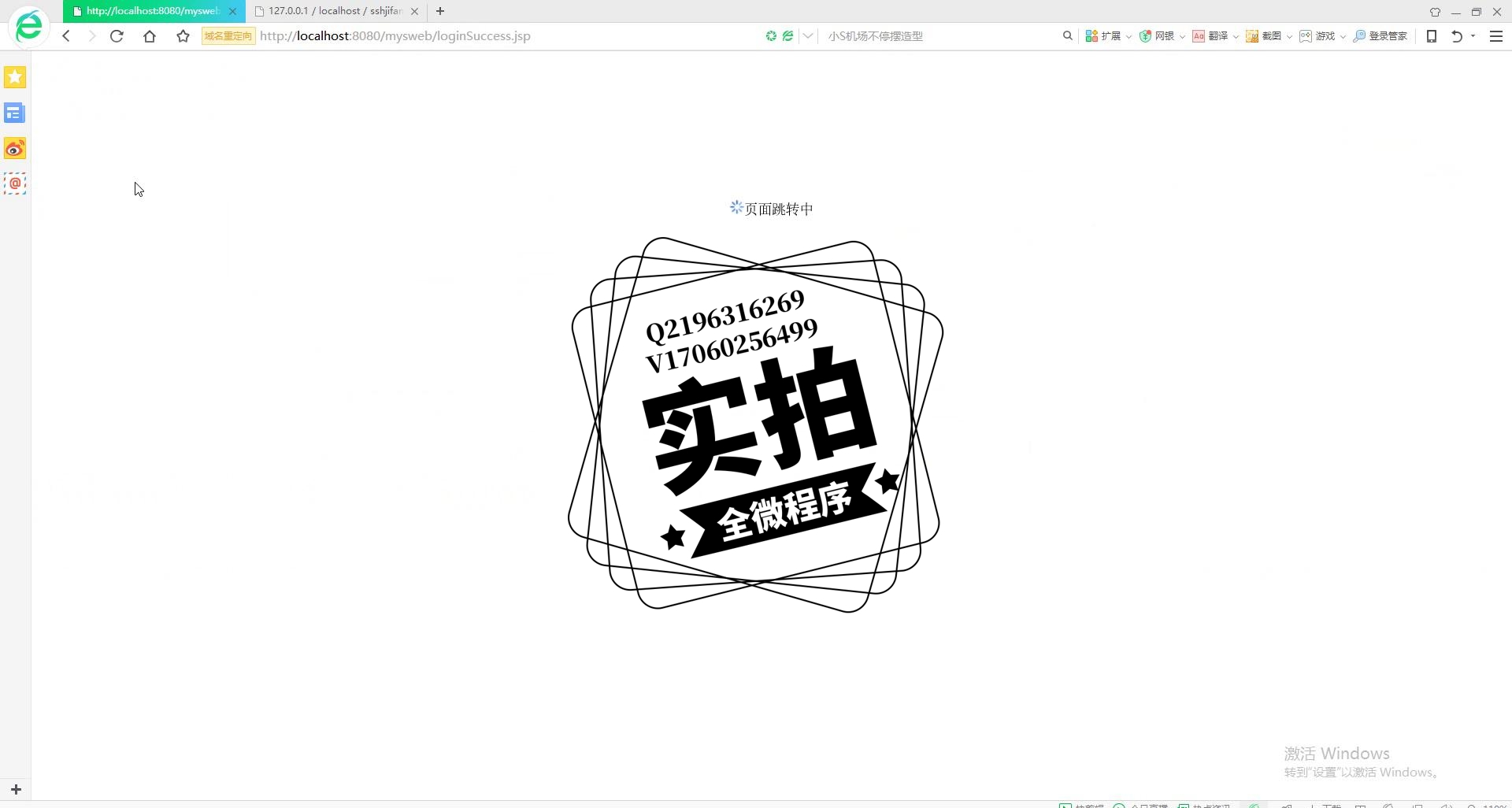Click the 域名重定向 badge in address bar

click(228, 36)
